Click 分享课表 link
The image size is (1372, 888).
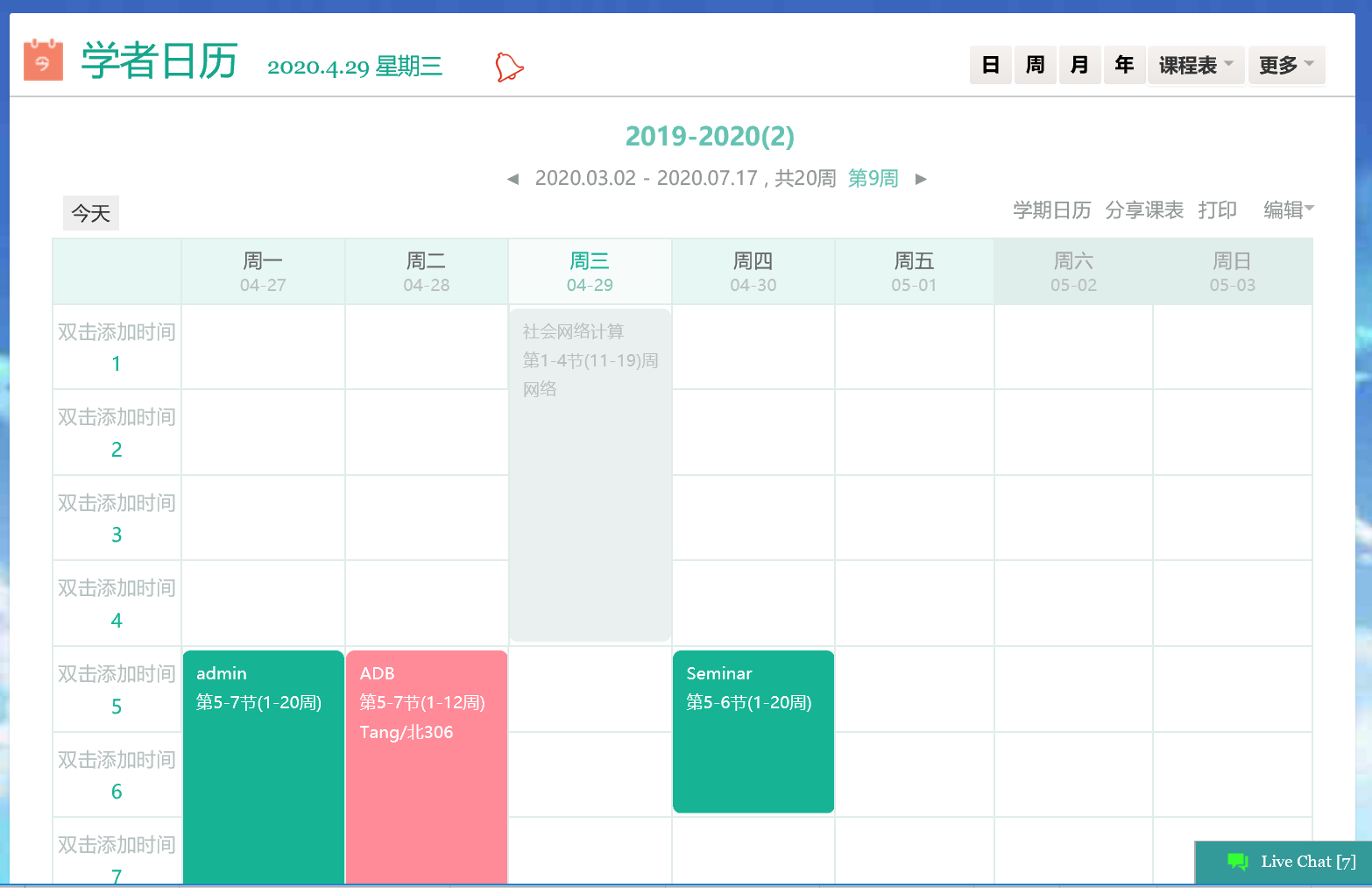pos(1143,210)
